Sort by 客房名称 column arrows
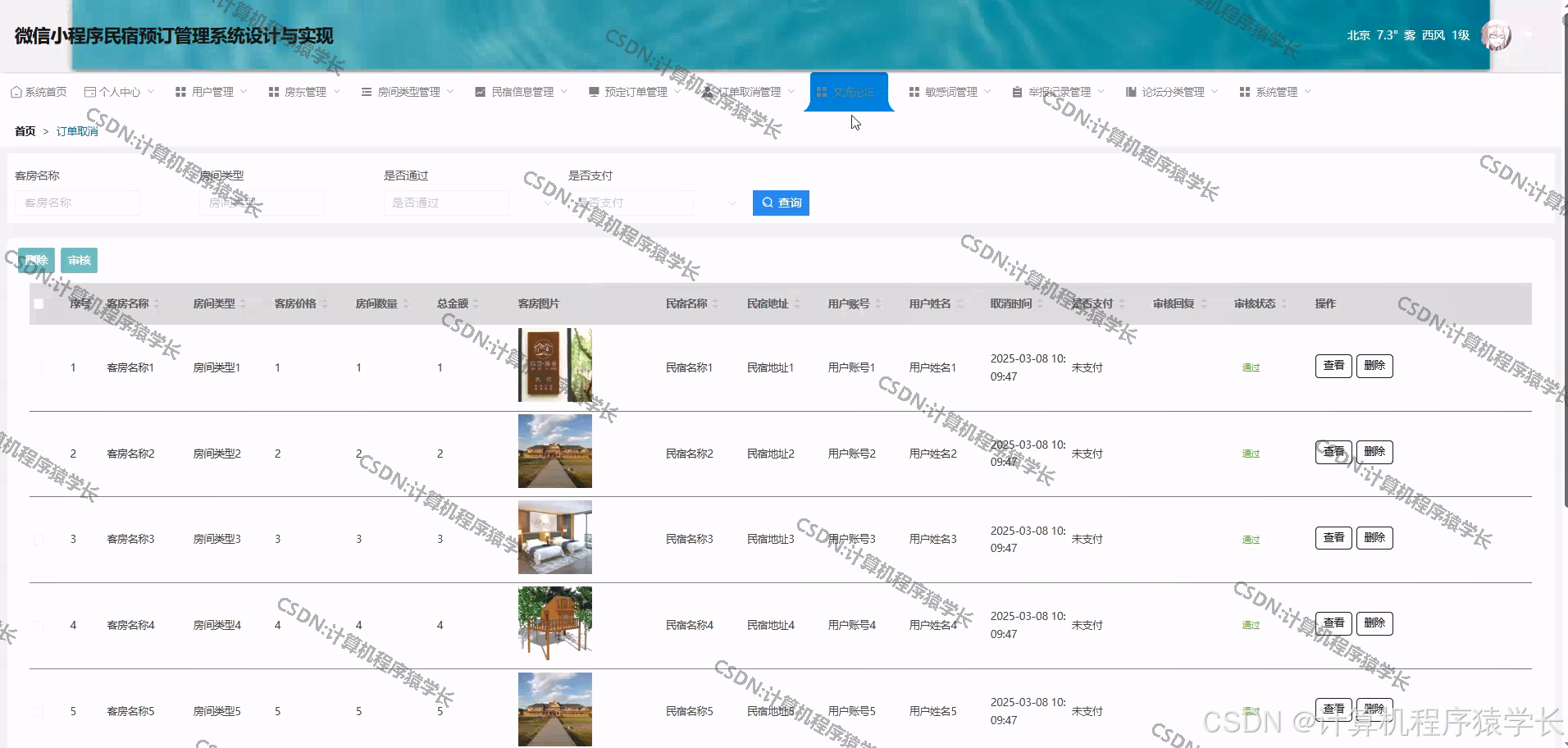1568x748 pixels. [157, 303]
